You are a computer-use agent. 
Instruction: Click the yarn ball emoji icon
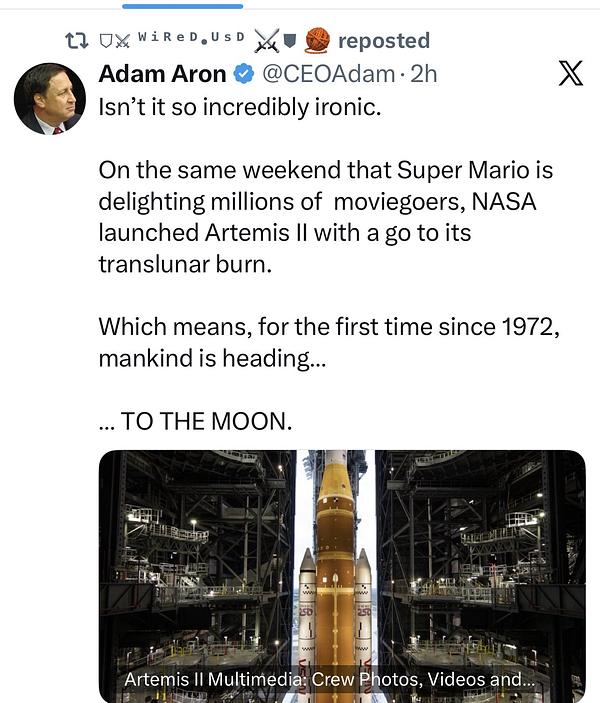[317, 40]
